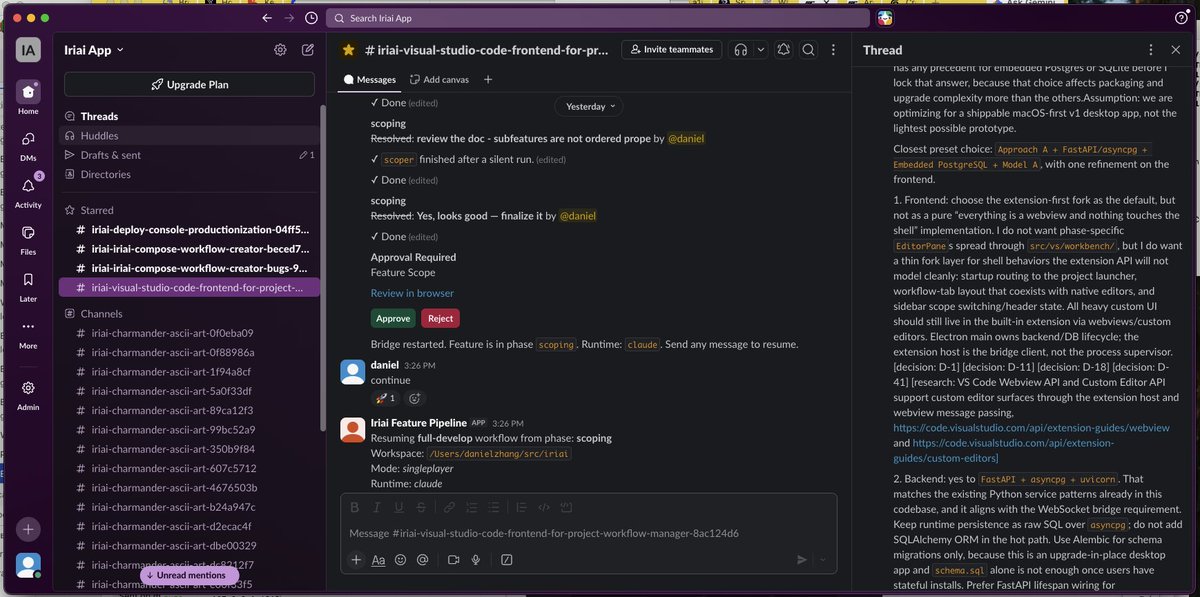This screenshot has height=597, width=1200.
Task: Toggle ordered list formatting
Action: coord(474,507)
